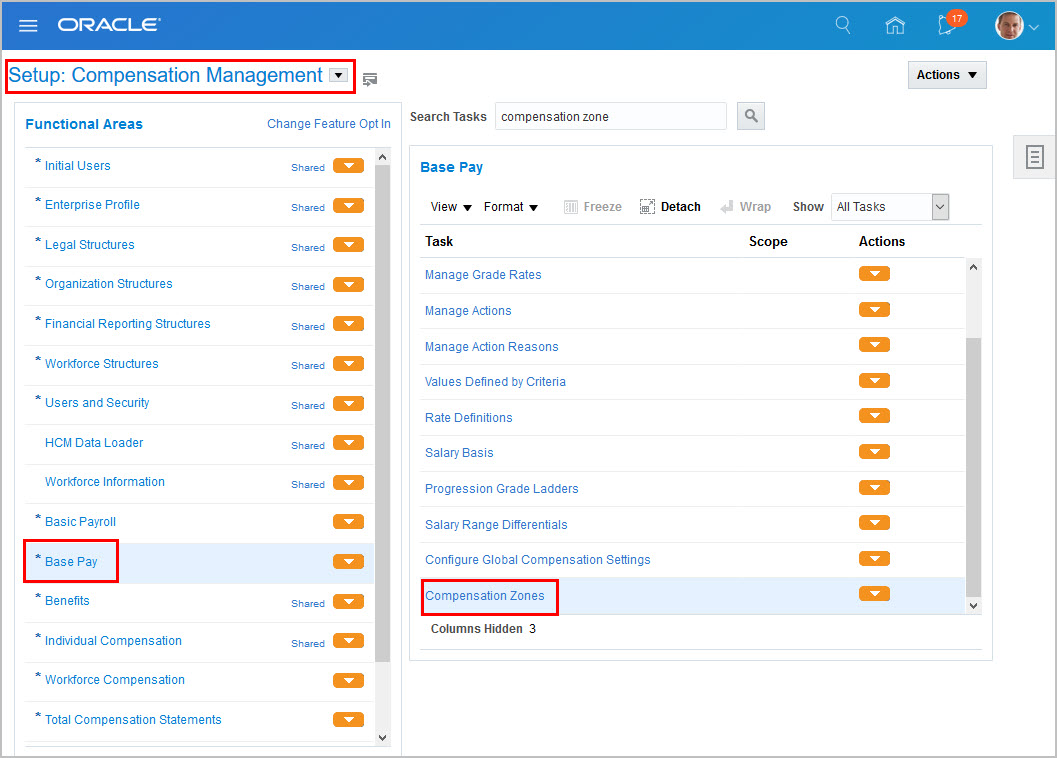1057x758 pixels.
Task: Click the Functional Areas scroll down arrow
Action: [382, 737]
